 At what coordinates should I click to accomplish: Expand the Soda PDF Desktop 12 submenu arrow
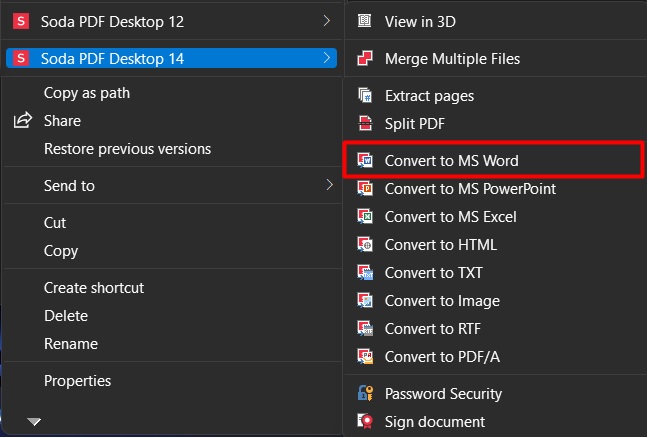click(327, 21)
